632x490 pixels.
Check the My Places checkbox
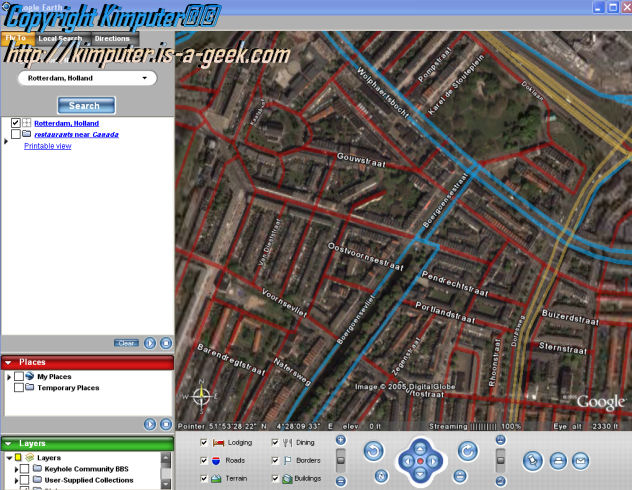click(x=19, y=376)
